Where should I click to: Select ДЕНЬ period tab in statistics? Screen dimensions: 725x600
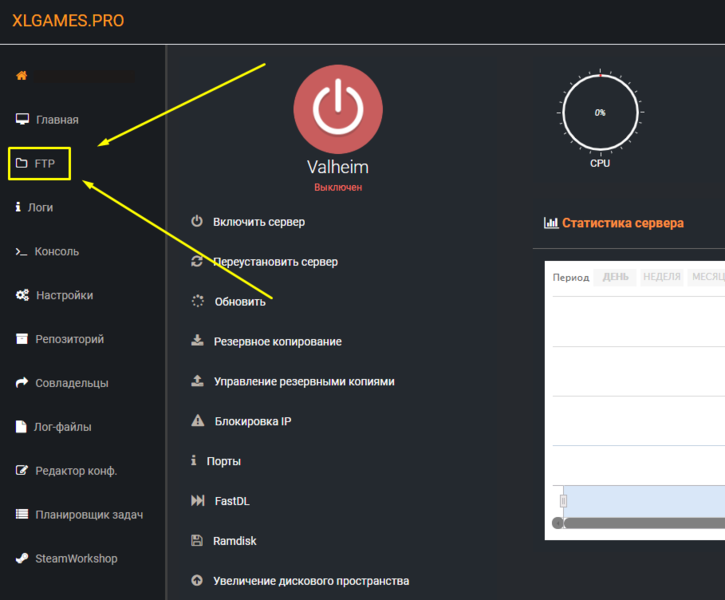613,277
